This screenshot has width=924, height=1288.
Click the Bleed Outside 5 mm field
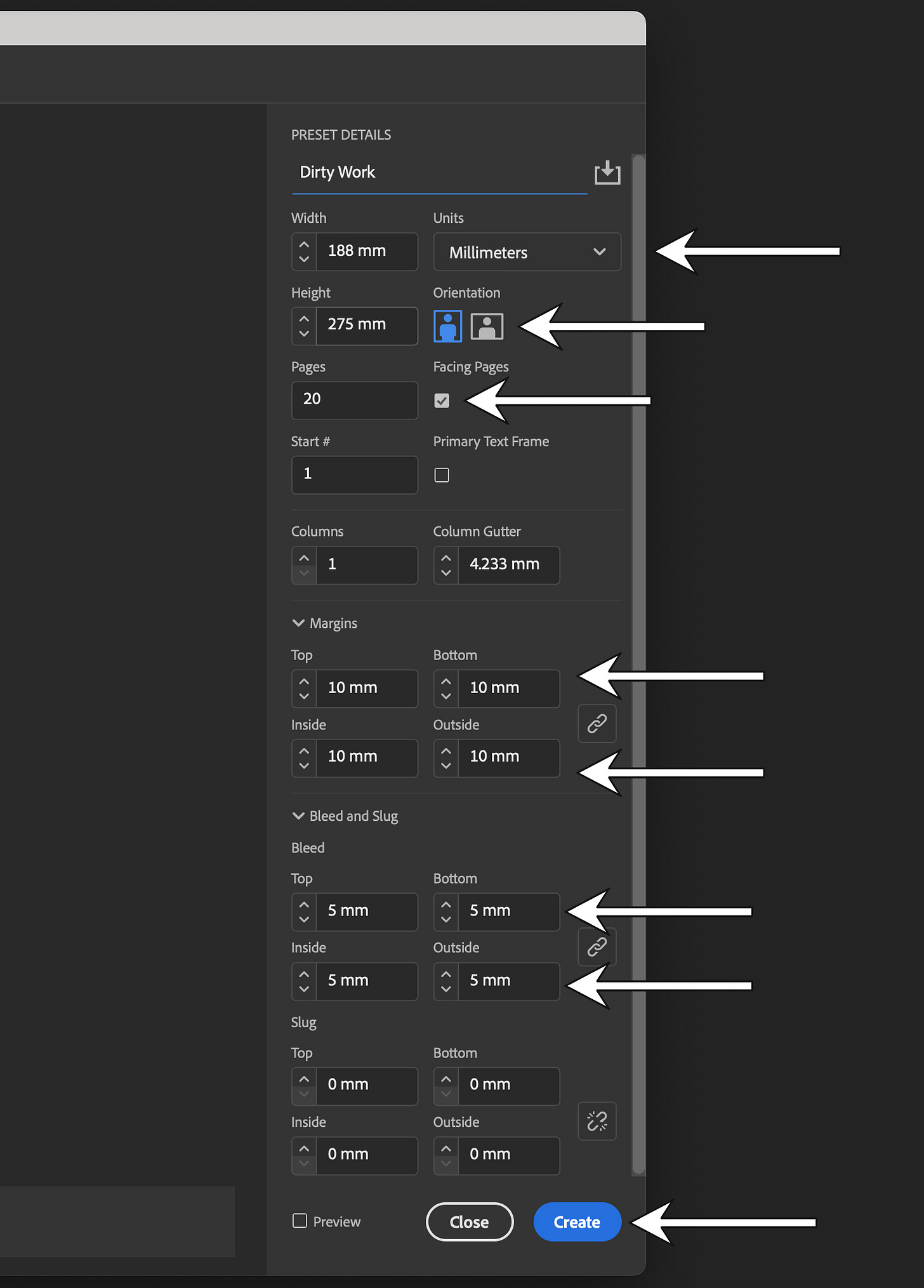[x=509, y=981]
